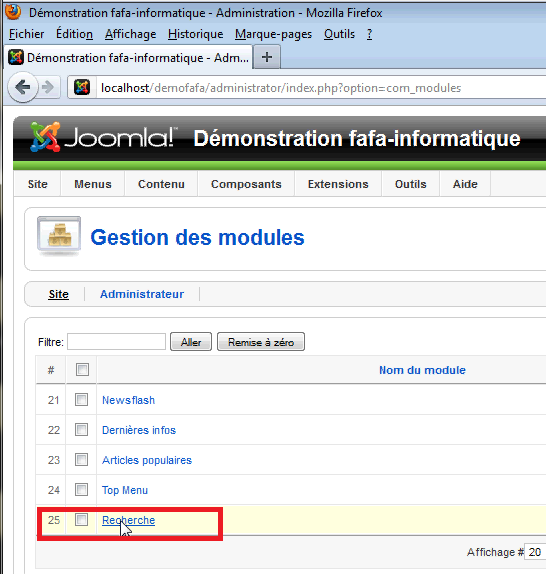The image size is (546, 574).
Task: Open the Articles populaires module
Action: [x=147, y=460]
